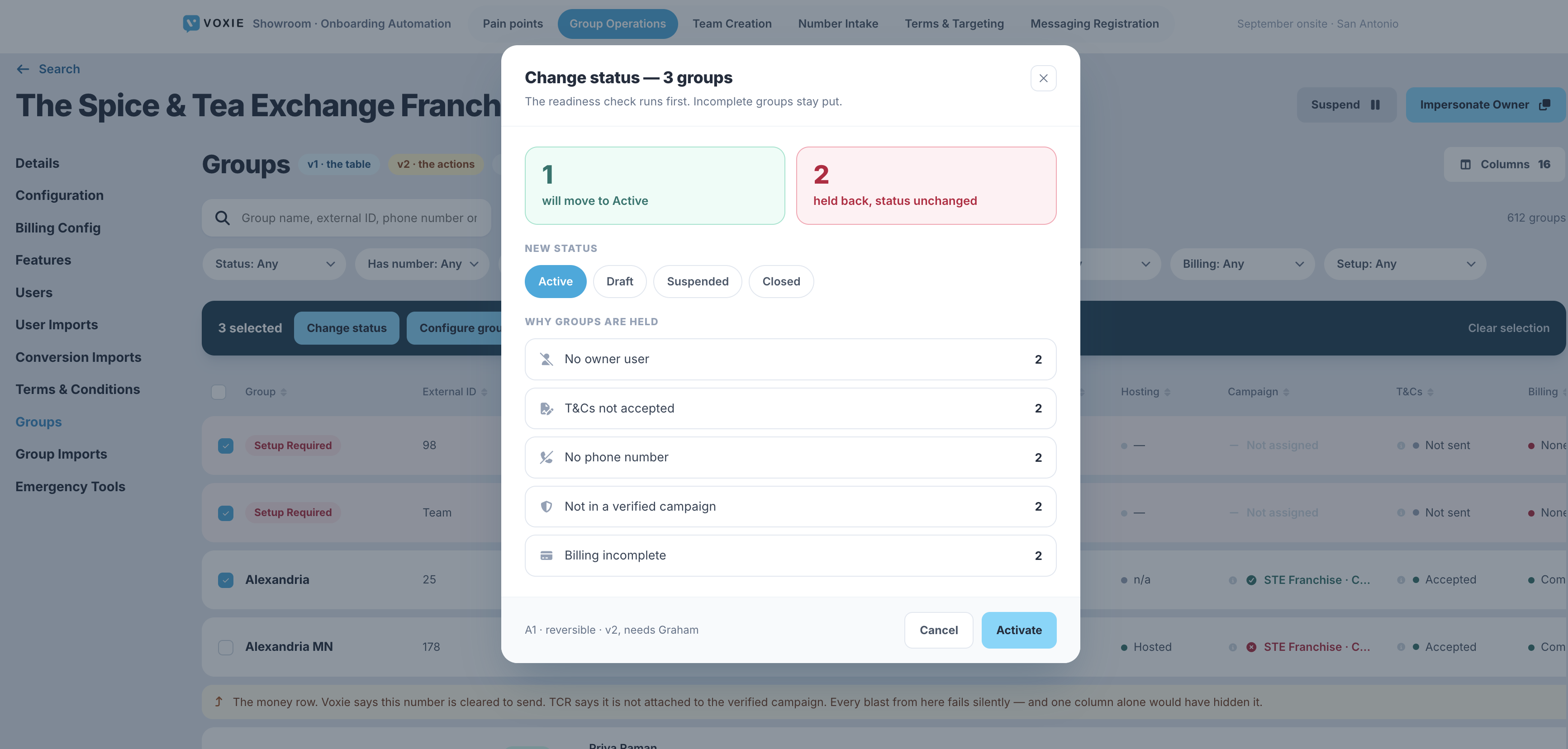Open the Setup: Any filter dropdown
The width and height of the screenshot is (1568, 749).
(x=1405, y=264)
